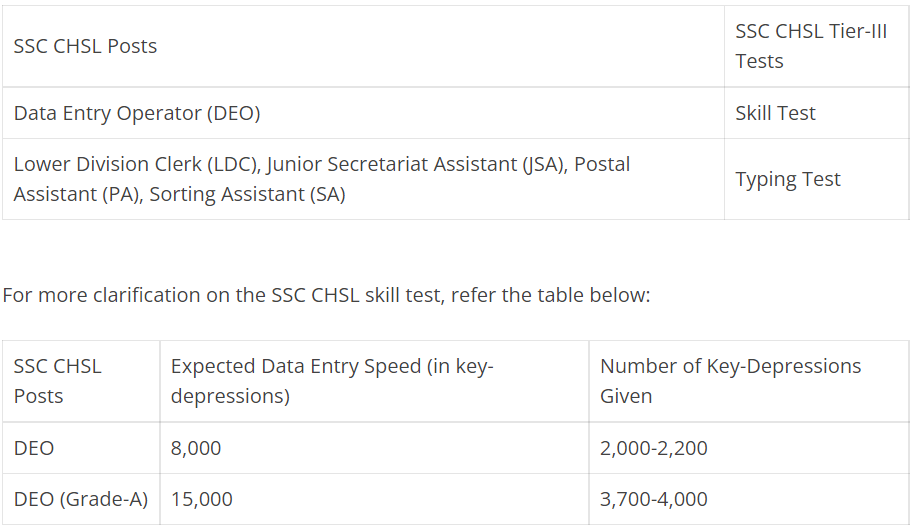Select the 'Sorting Assistant (SA)' text
This screenshot has width=915, height=532.
(247, 194)
